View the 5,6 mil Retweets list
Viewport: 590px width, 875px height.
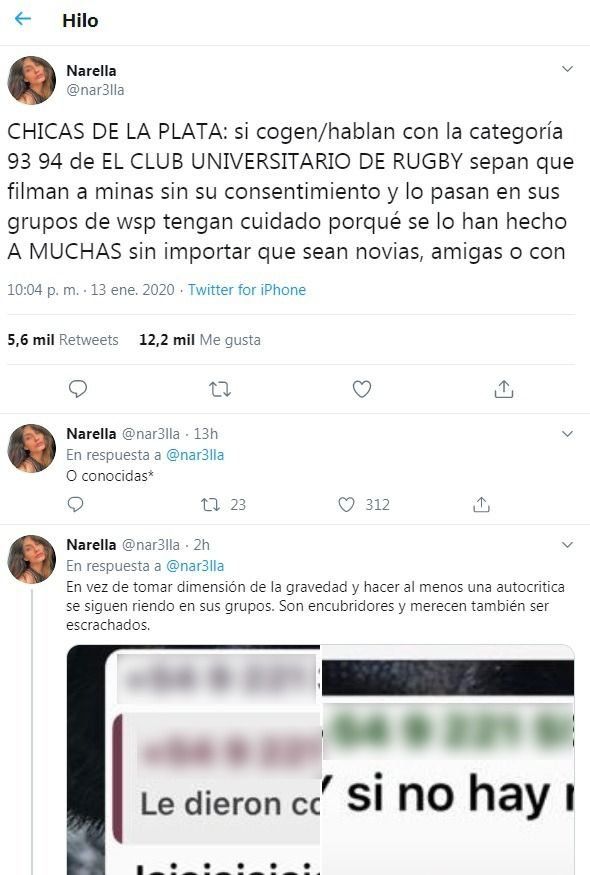click(63, 340)
